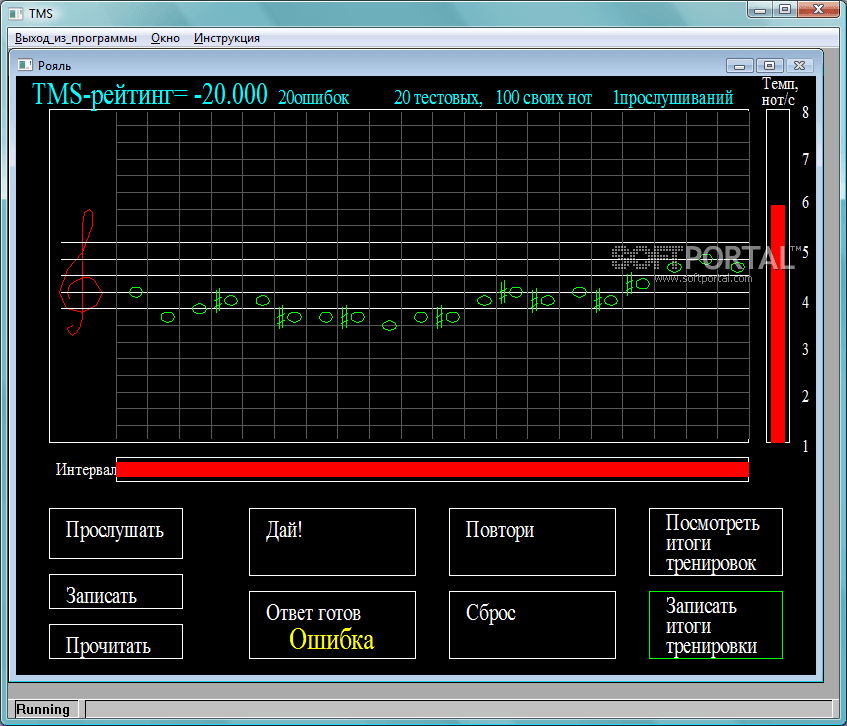The width and height of the screenshot is (847, 726).
Task: Minimize the Рояль child window
Action: click(x=740, y=66)
